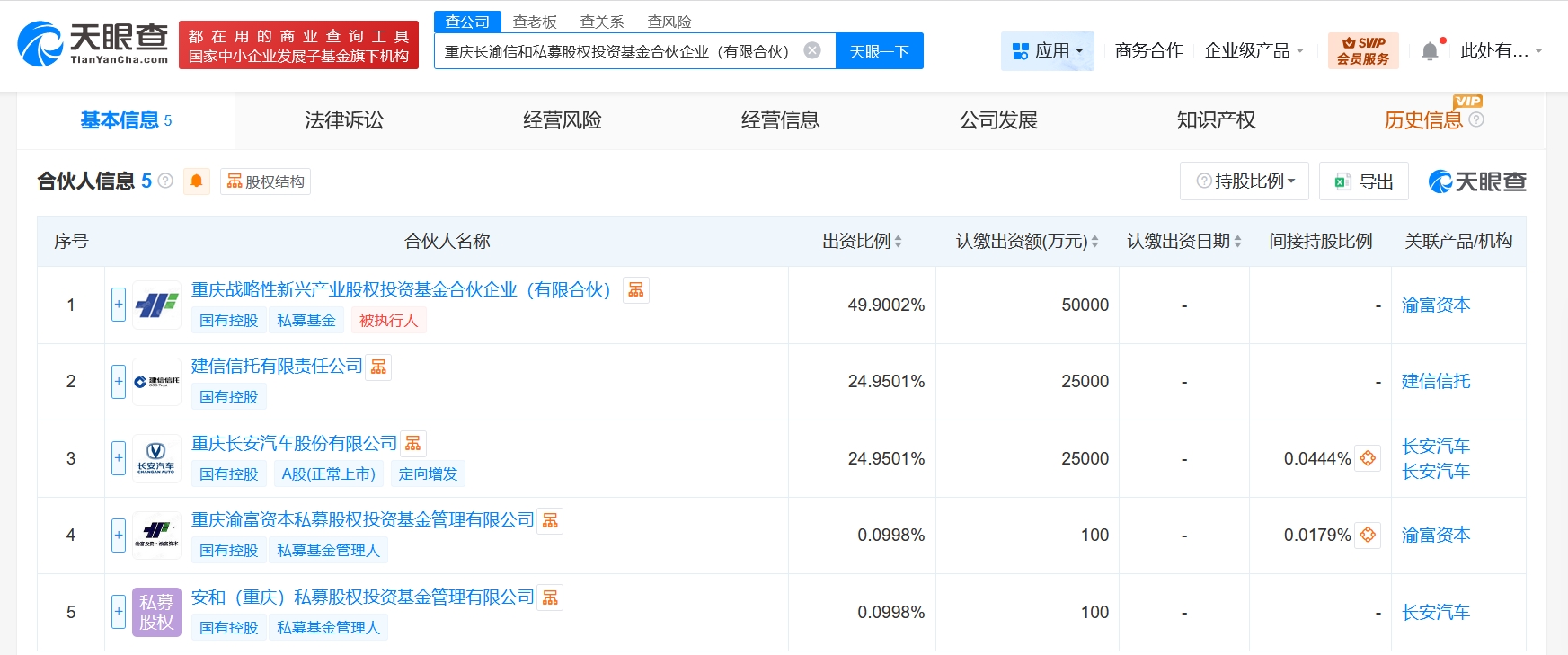Viewport: 1568px width, 655px height.
Task: Click indirect shareholding path icon beside 0.0444%
Action: click(1368, 458)
